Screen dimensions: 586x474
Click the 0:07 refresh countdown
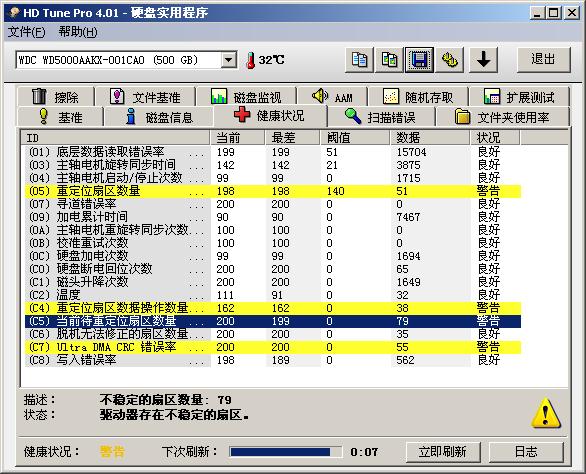click(364, 452)
